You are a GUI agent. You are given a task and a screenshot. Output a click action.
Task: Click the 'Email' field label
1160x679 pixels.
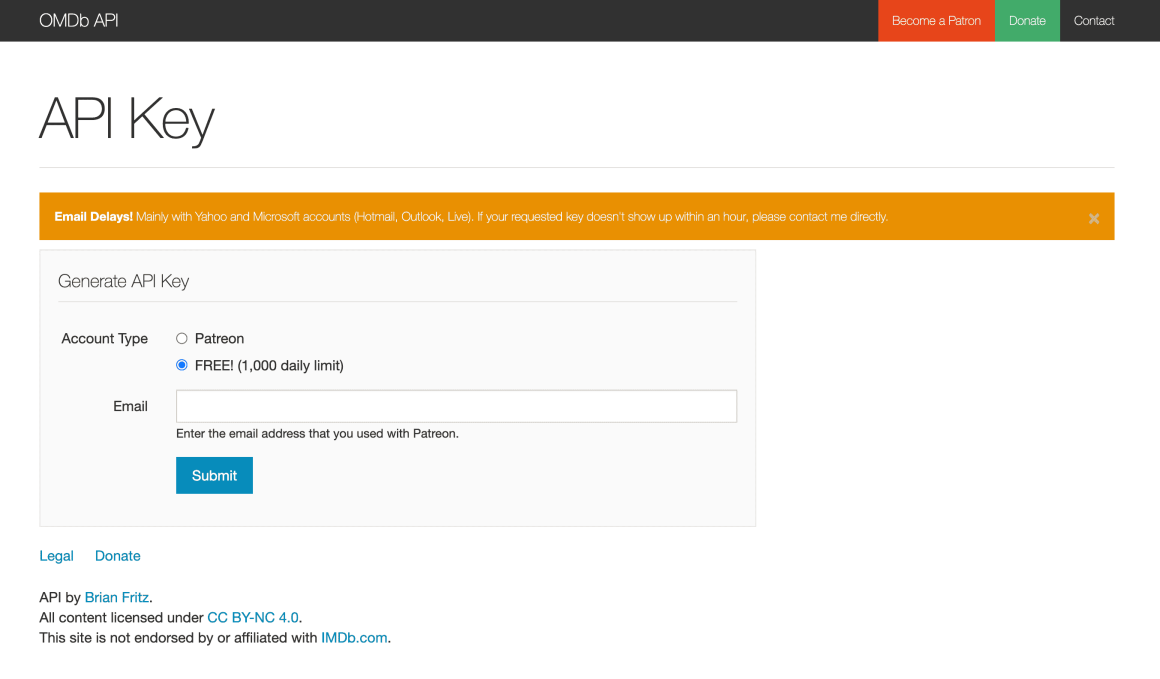tap(130, 406)
